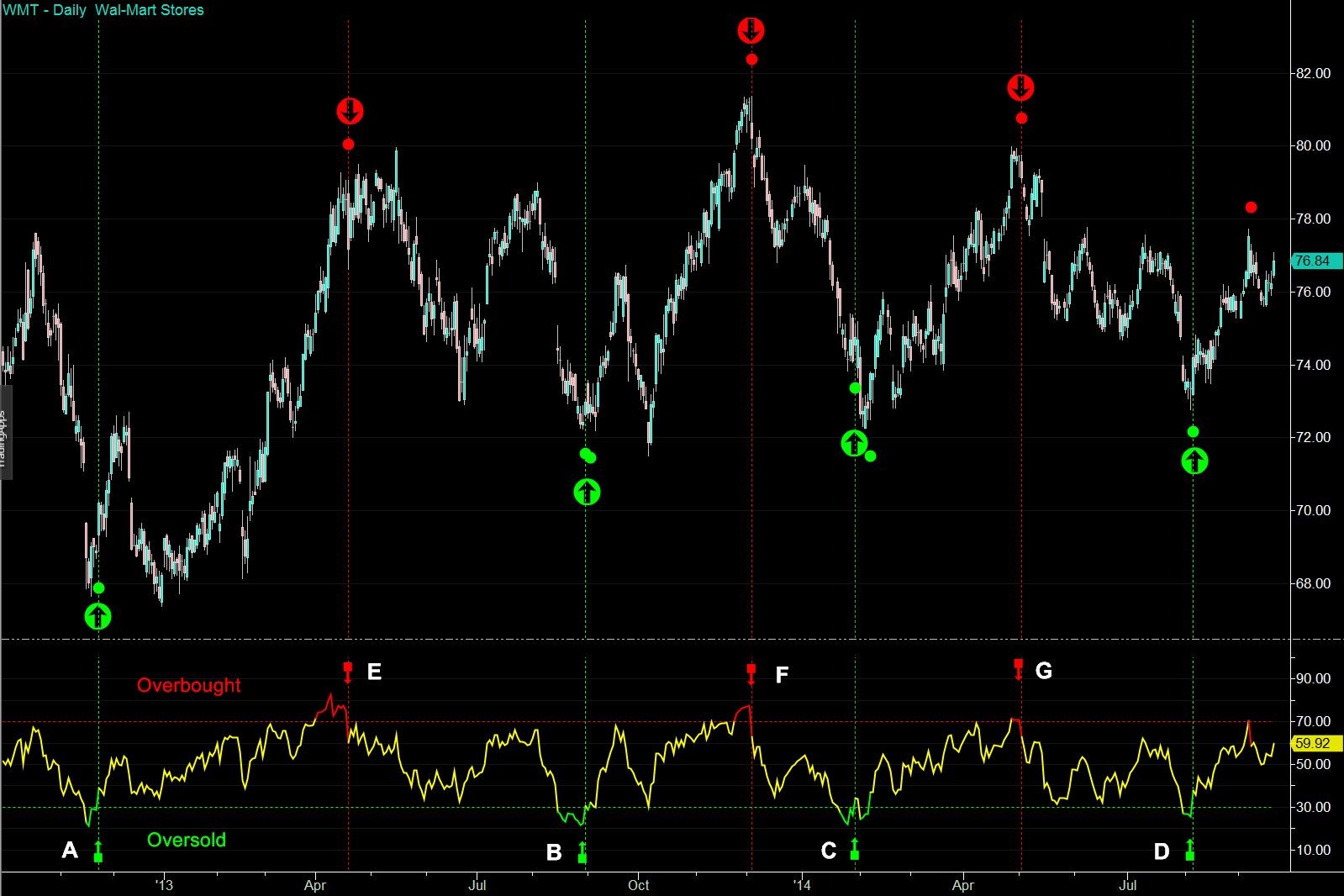Click the 74.00 price axis label
Screen dimensions: 1344x896
tap(1313, 365)
